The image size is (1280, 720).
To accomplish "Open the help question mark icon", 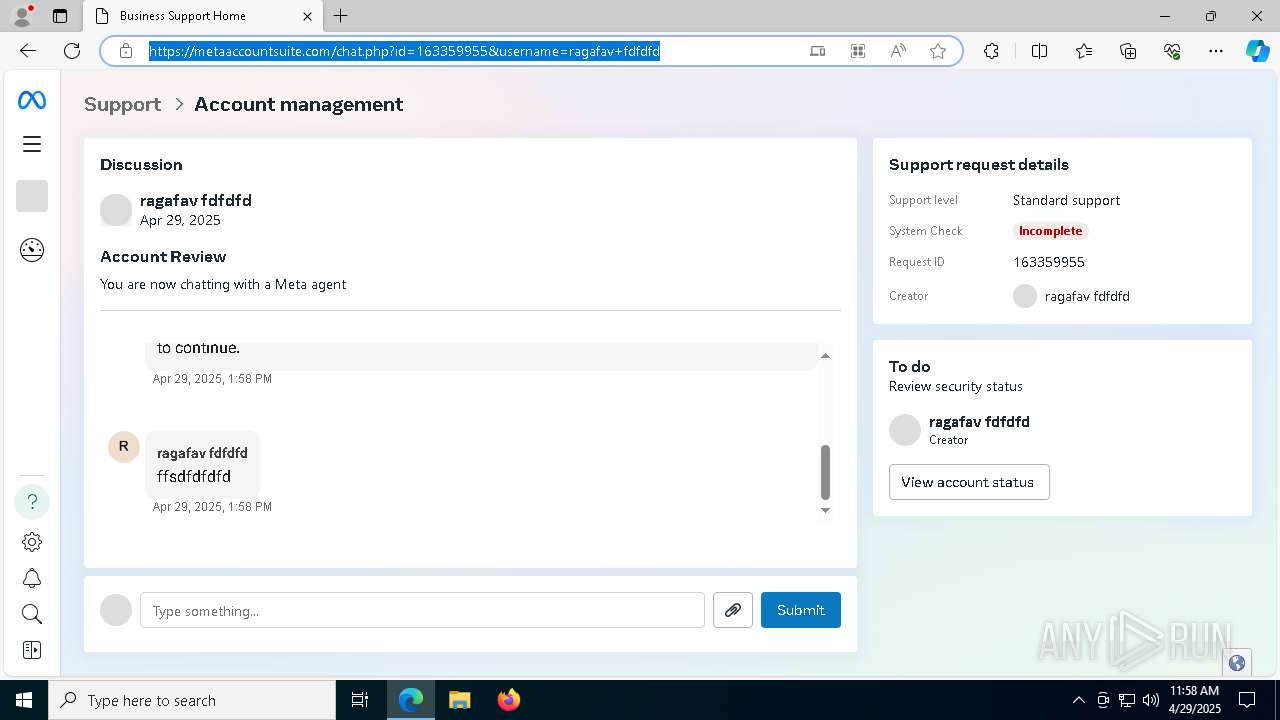I will [32, 501].
